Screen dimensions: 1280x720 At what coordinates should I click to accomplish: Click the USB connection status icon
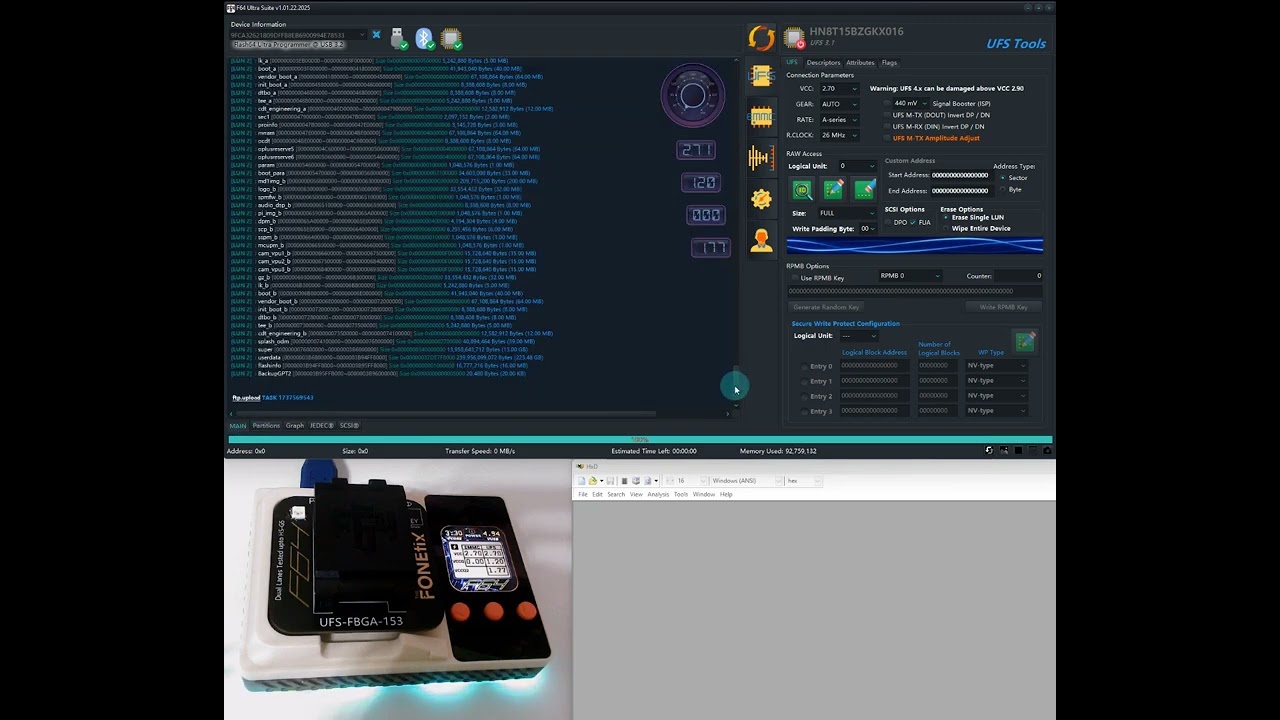(x=398, y=39)
